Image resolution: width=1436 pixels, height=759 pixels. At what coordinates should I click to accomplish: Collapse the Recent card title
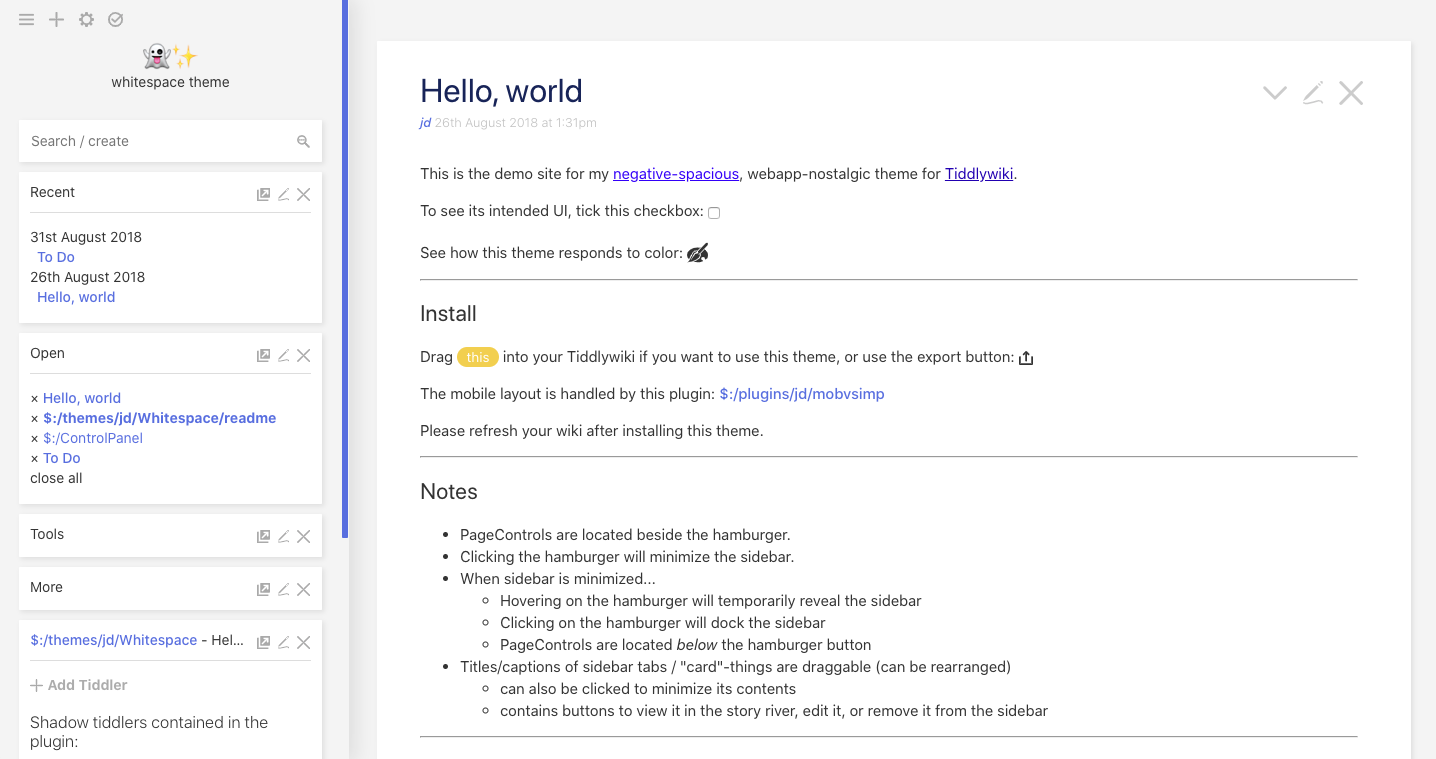point(53,192)
